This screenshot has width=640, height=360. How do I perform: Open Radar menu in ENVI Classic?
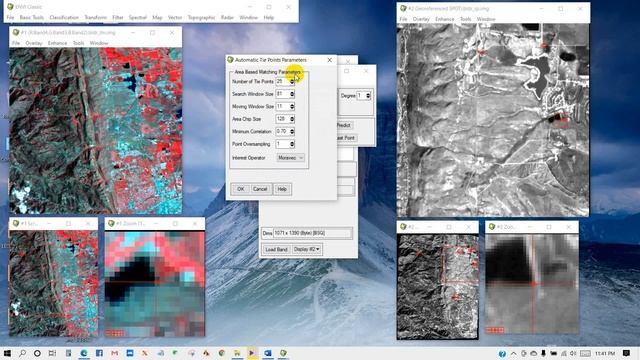227,18
